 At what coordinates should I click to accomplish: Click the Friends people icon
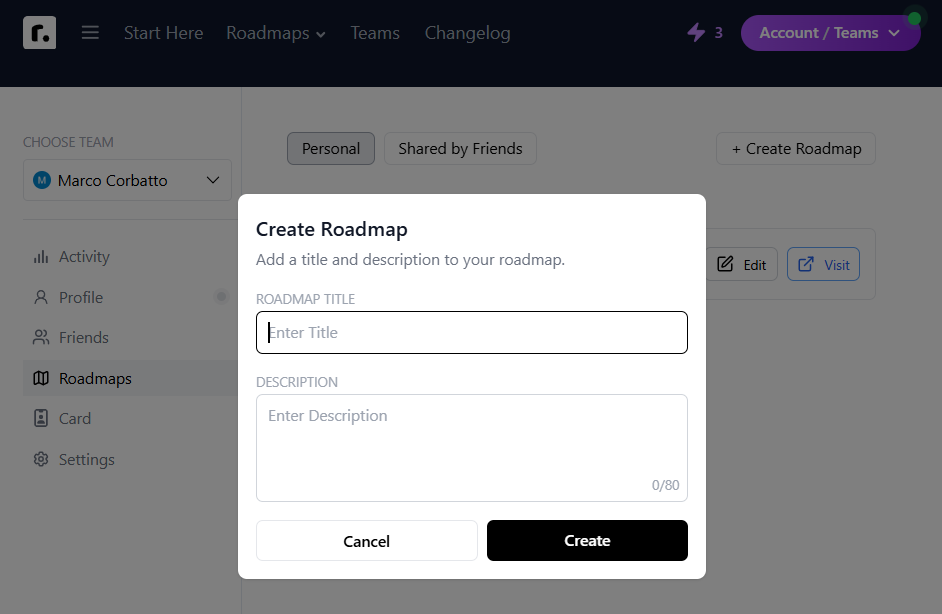[x=41, y=338]
